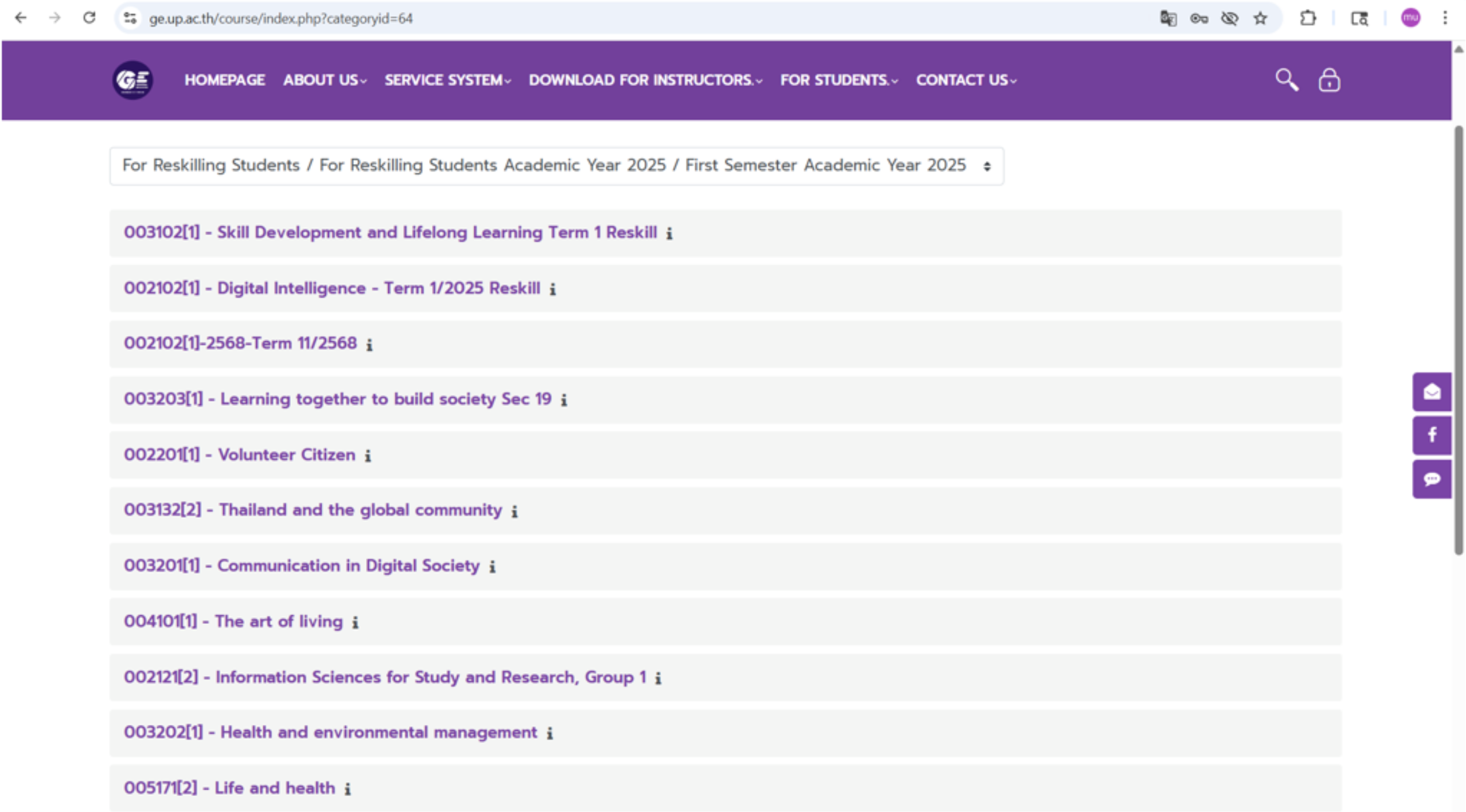1466x812 pixels.
Task: Show info for Learning together to build society
Action: (x=564, y=400)
